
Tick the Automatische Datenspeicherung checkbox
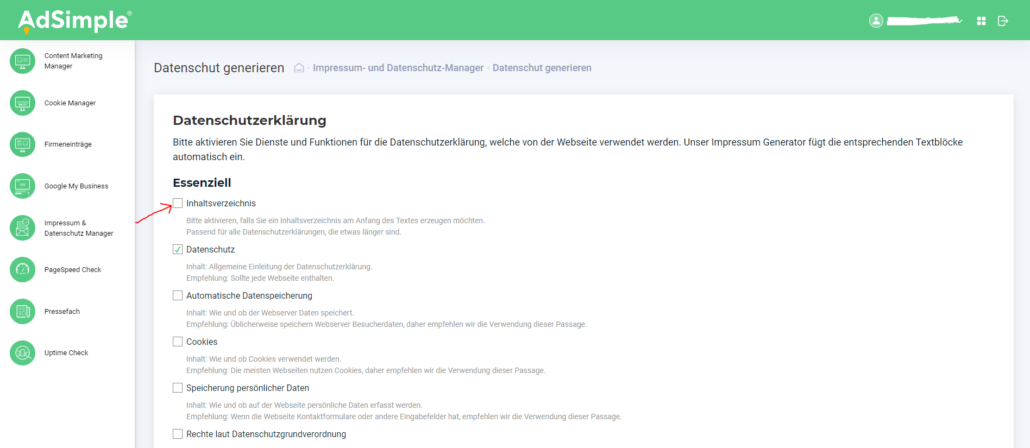click(178, 295)
